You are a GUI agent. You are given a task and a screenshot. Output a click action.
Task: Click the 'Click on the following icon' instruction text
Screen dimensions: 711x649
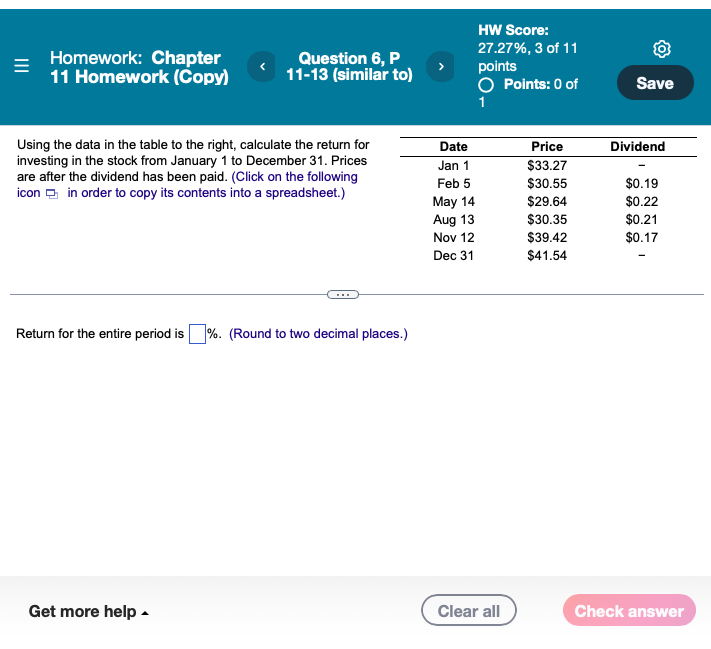(187, 185)
